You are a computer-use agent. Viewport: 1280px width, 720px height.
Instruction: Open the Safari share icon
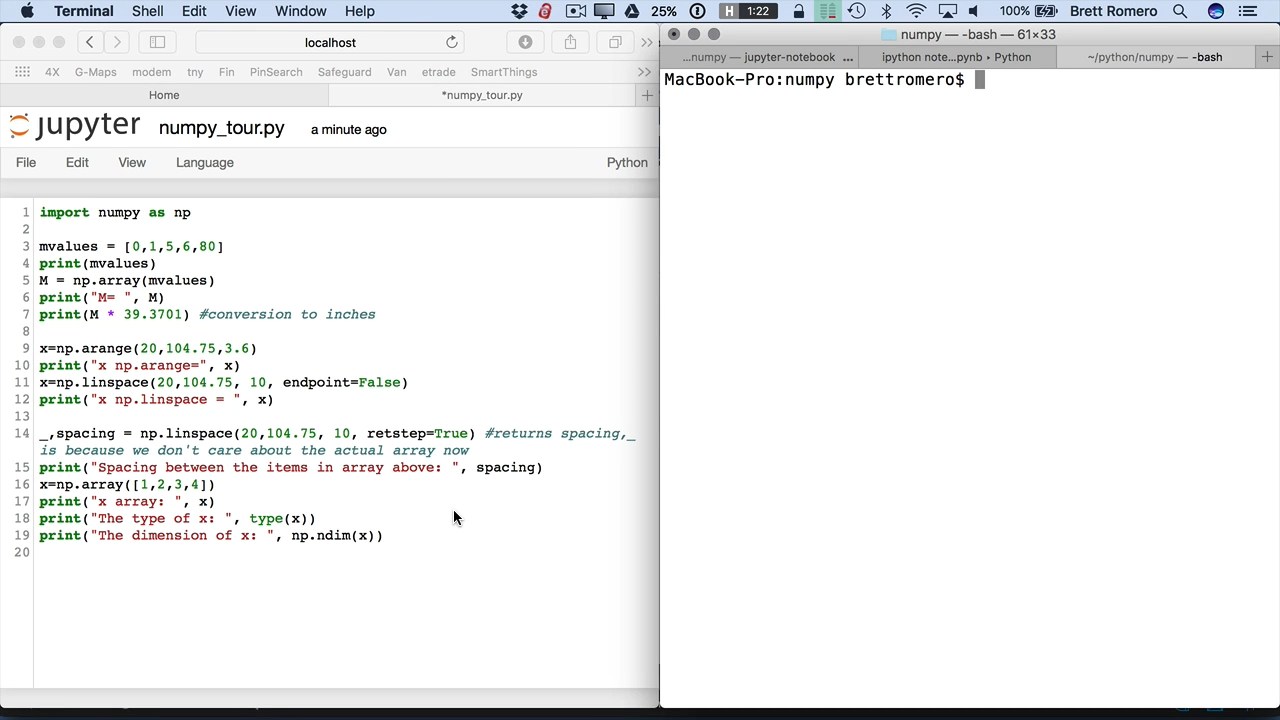click(570, 42)
